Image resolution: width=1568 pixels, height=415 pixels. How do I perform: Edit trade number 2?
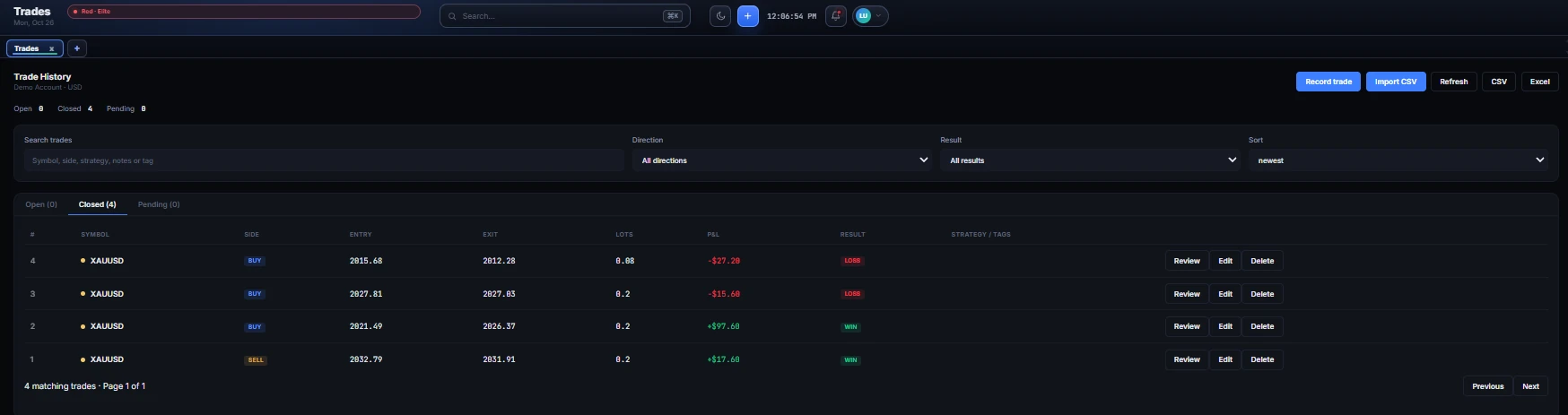(1225, 326)
